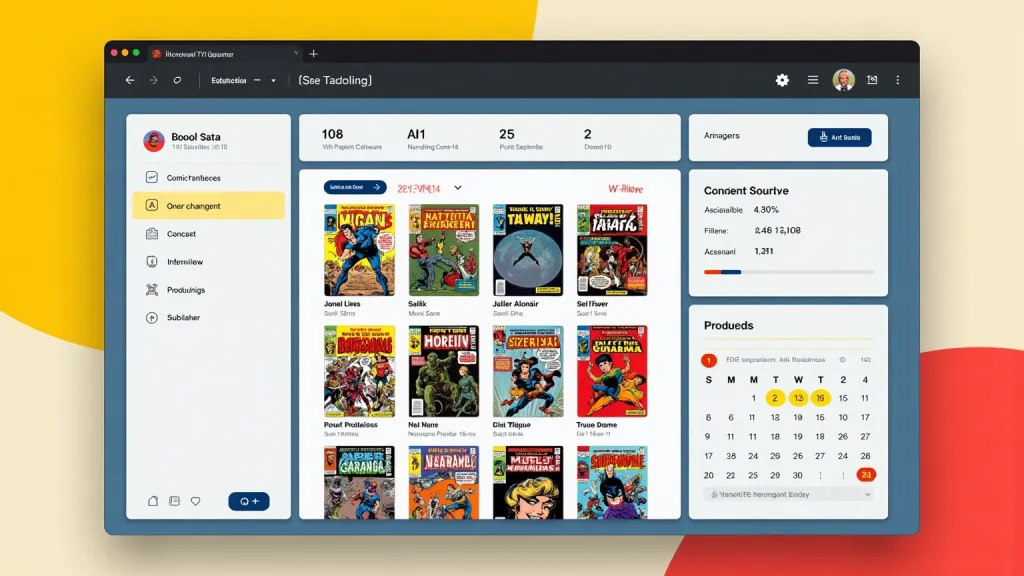Click the heart favorites icon in sidebar
This screenshot has height=576, width=1024.
point(195,501)
